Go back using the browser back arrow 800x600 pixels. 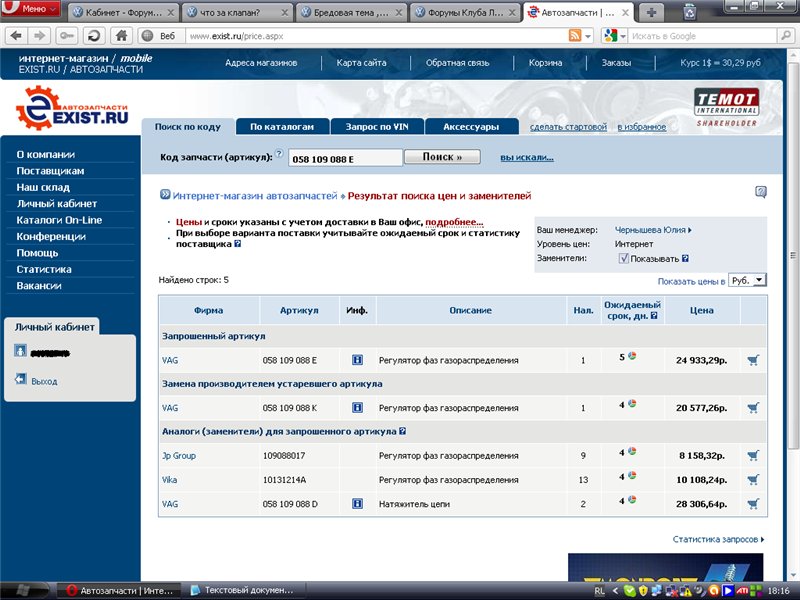click(16, 36)
